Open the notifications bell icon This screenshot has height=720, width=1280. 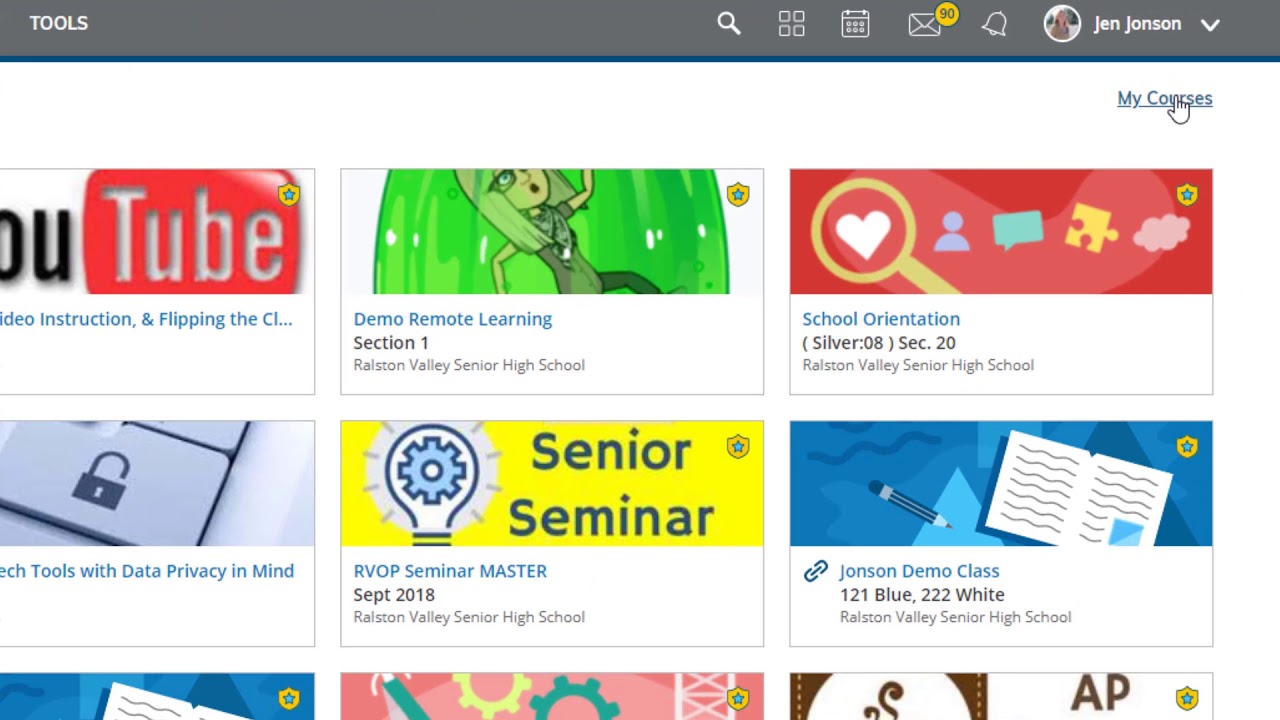point(994,24)
